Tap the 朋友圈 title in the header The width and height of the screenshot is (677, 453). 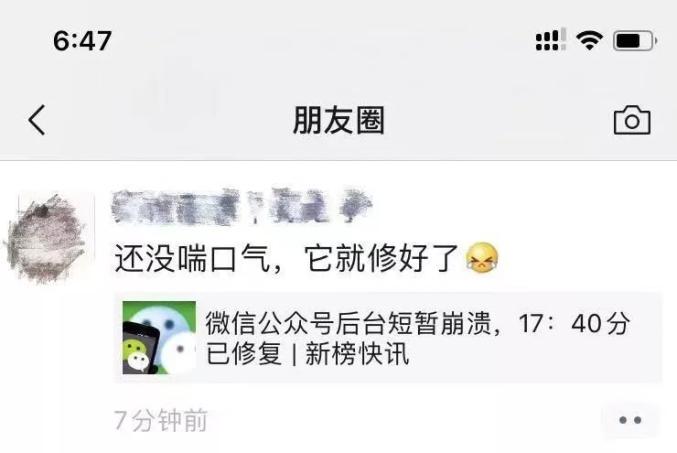pyautogui.click(x=338, y=120)
